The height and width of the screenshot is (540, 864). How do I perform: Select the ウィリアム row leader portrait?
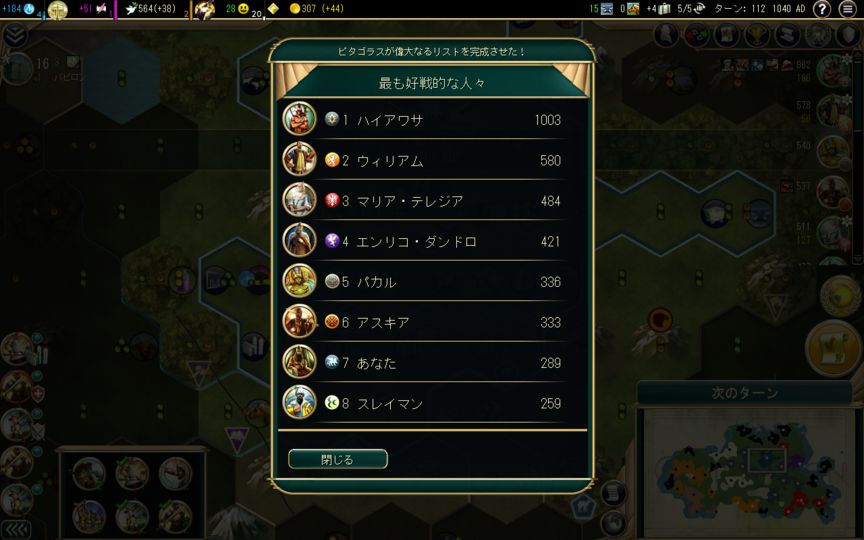pos(299,159)
